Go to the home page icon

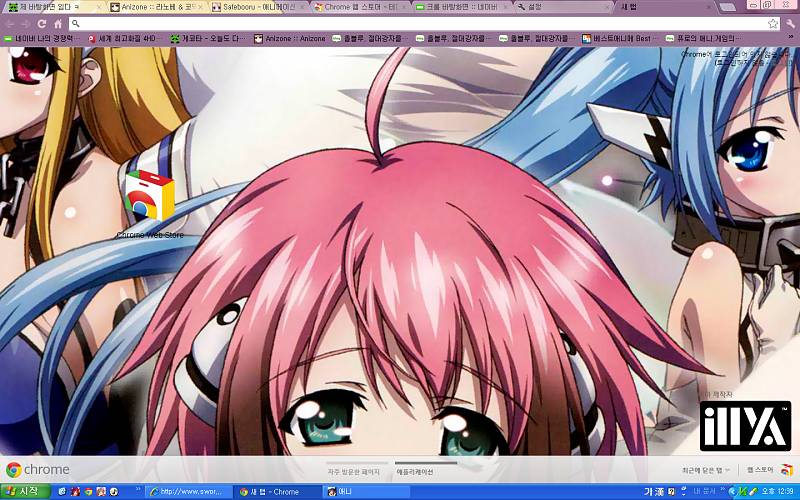coord(58,23)
